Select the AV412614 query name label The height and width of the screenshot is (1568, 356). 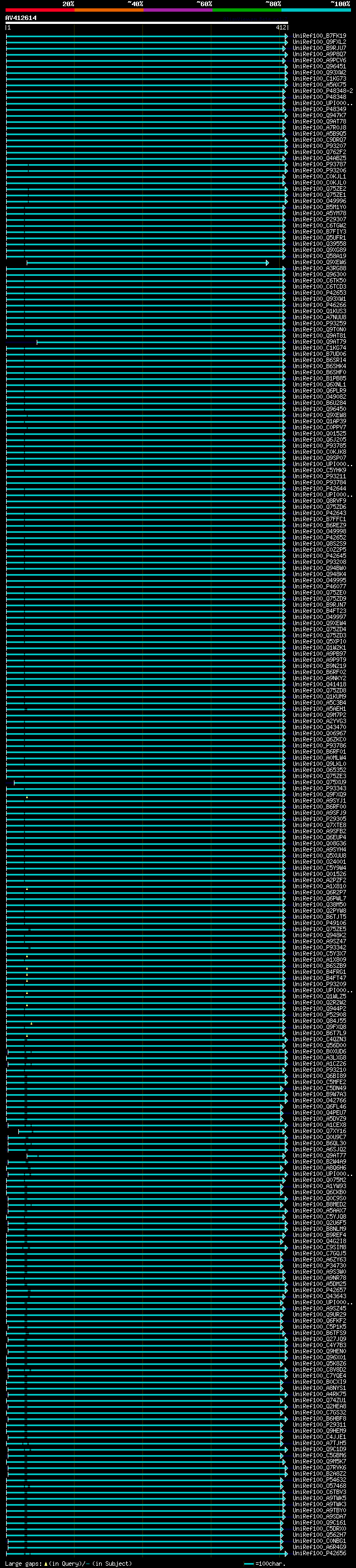[21, 18]
